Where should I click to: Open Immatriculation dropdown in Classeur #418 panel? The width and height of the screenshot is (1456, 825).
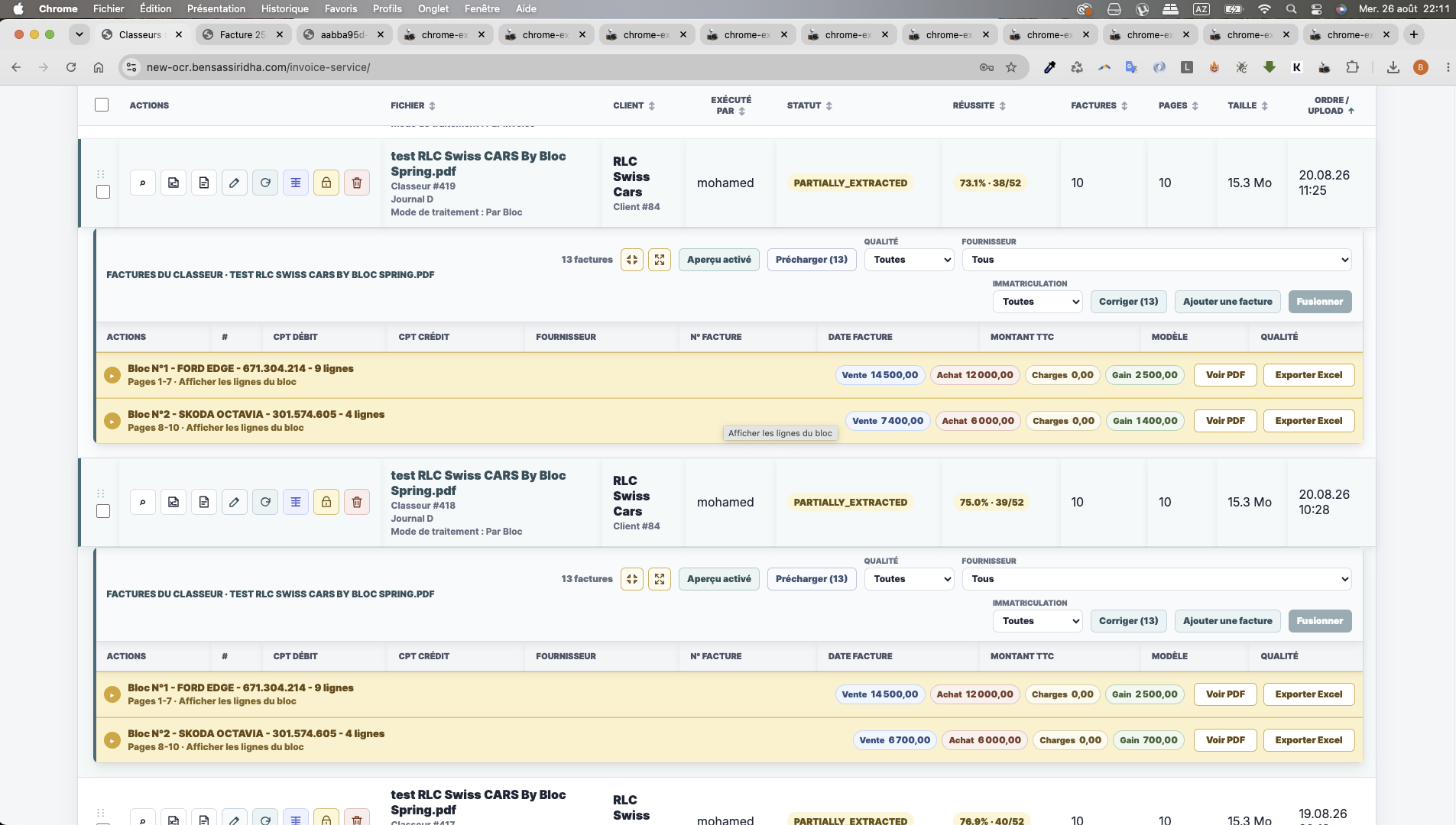tap(1038, 621)
